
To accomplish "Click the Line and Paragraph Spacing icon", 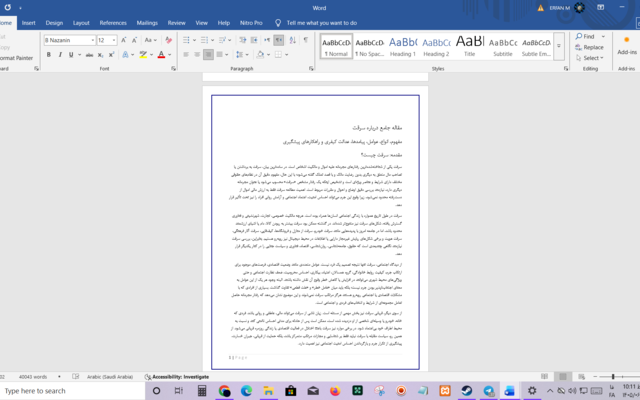I will 240,55.
